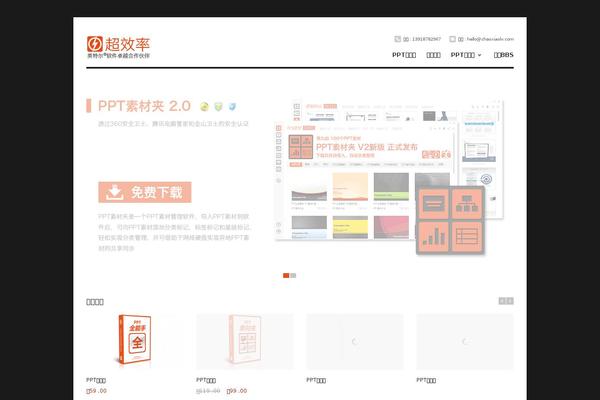
Task: Click the yellow-green 360 badge icon
Action: click(204, 106)
